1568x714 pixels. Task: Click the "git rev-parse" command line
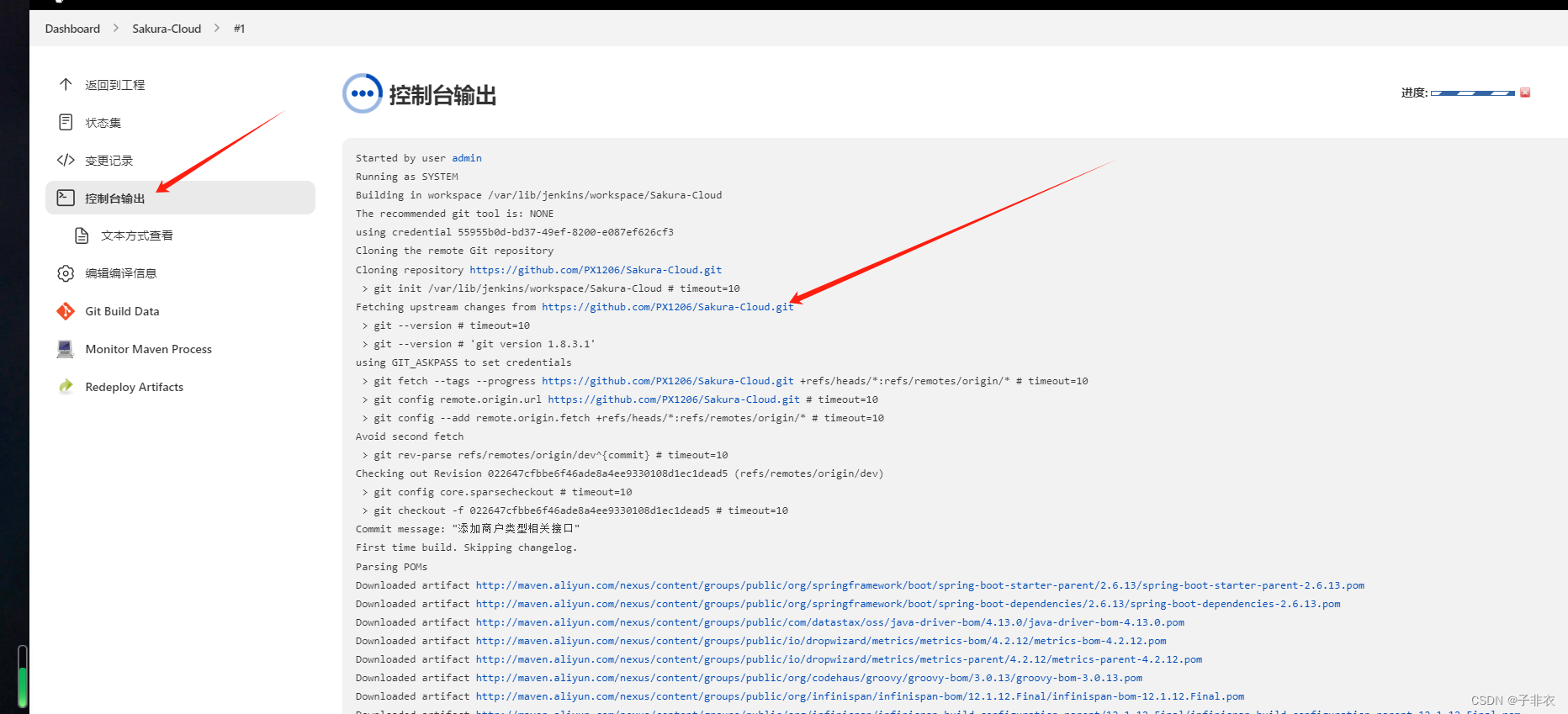coord(545,455)
